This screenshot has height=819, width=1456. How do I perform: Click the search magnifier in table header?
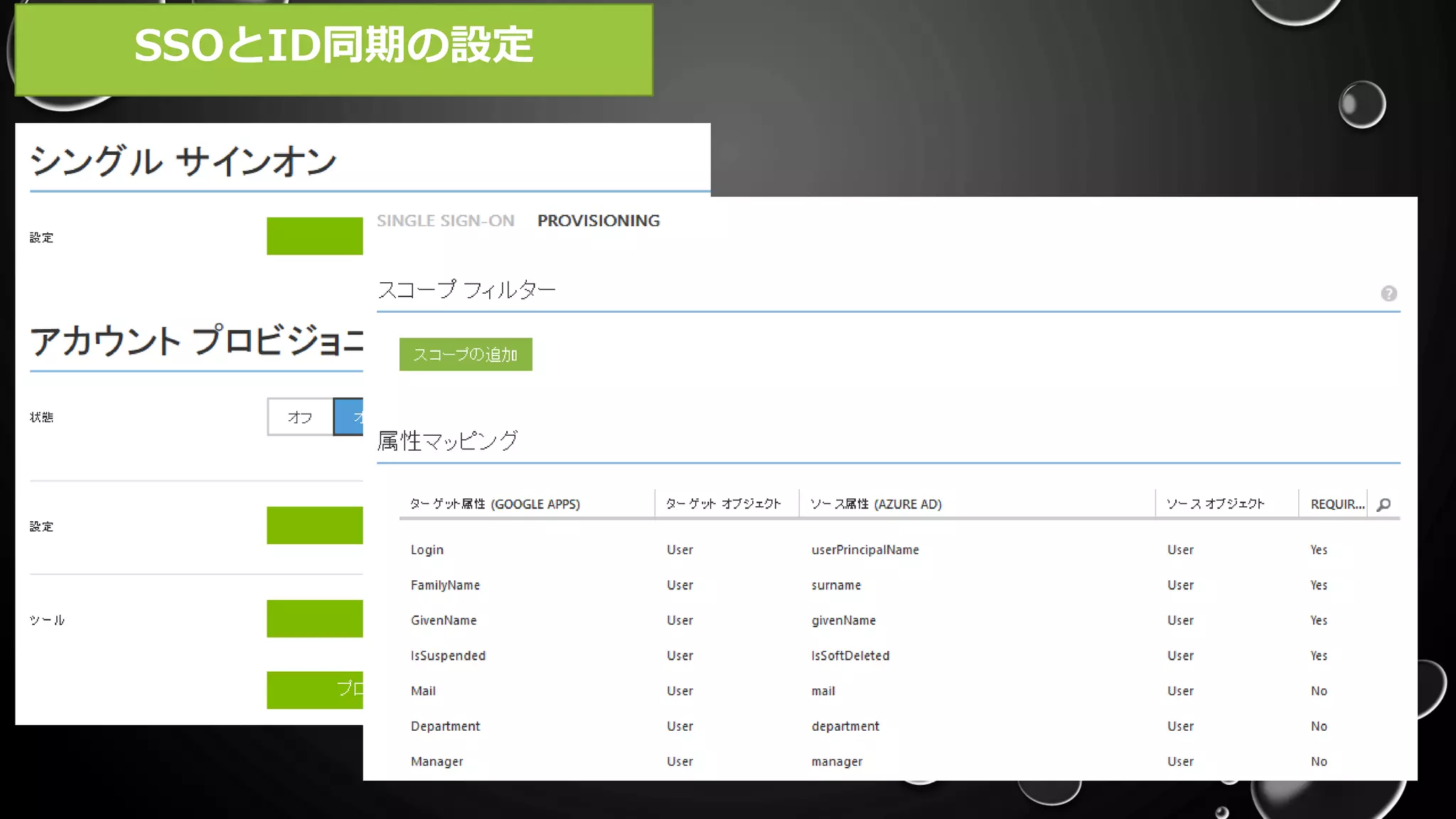[1383, 505]
